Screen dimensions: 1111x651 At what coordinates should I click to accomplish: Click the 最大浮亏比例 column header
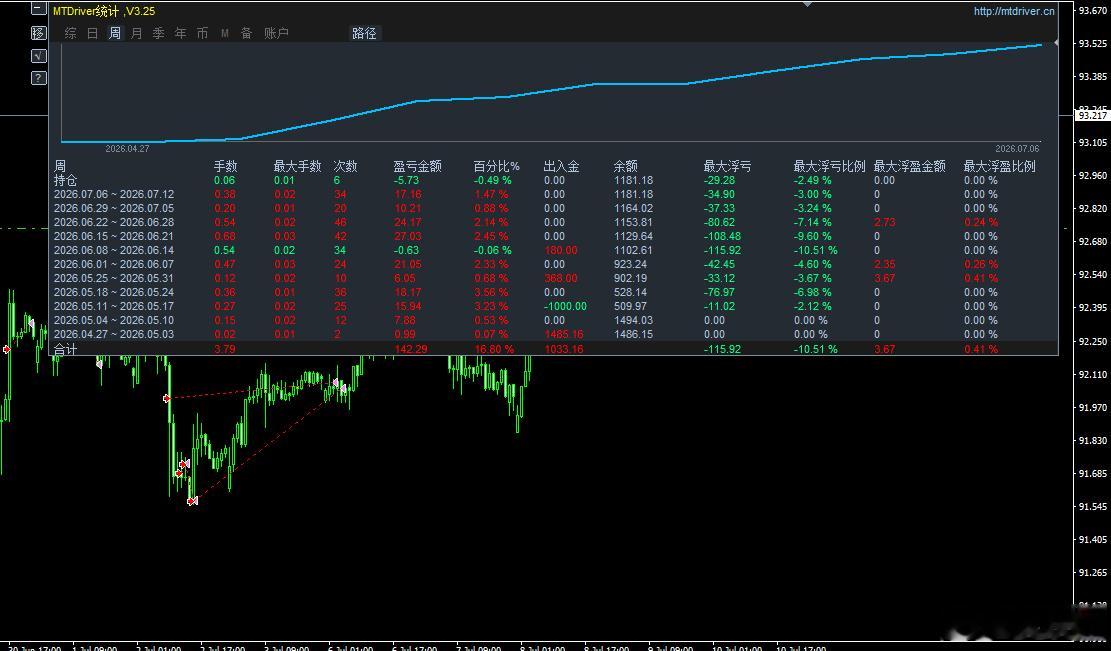tap(829, 166)
